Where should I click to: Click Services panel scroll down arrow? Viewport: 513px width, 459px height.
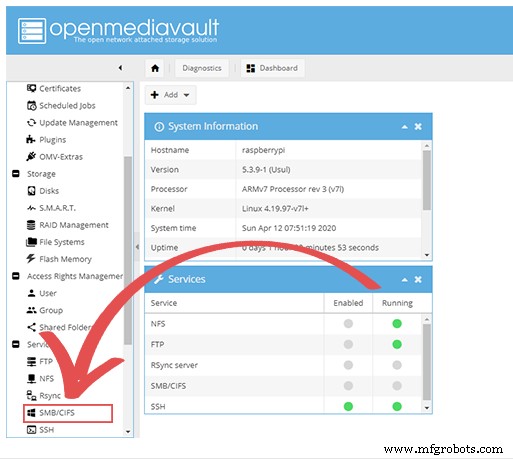pos(427,408)
